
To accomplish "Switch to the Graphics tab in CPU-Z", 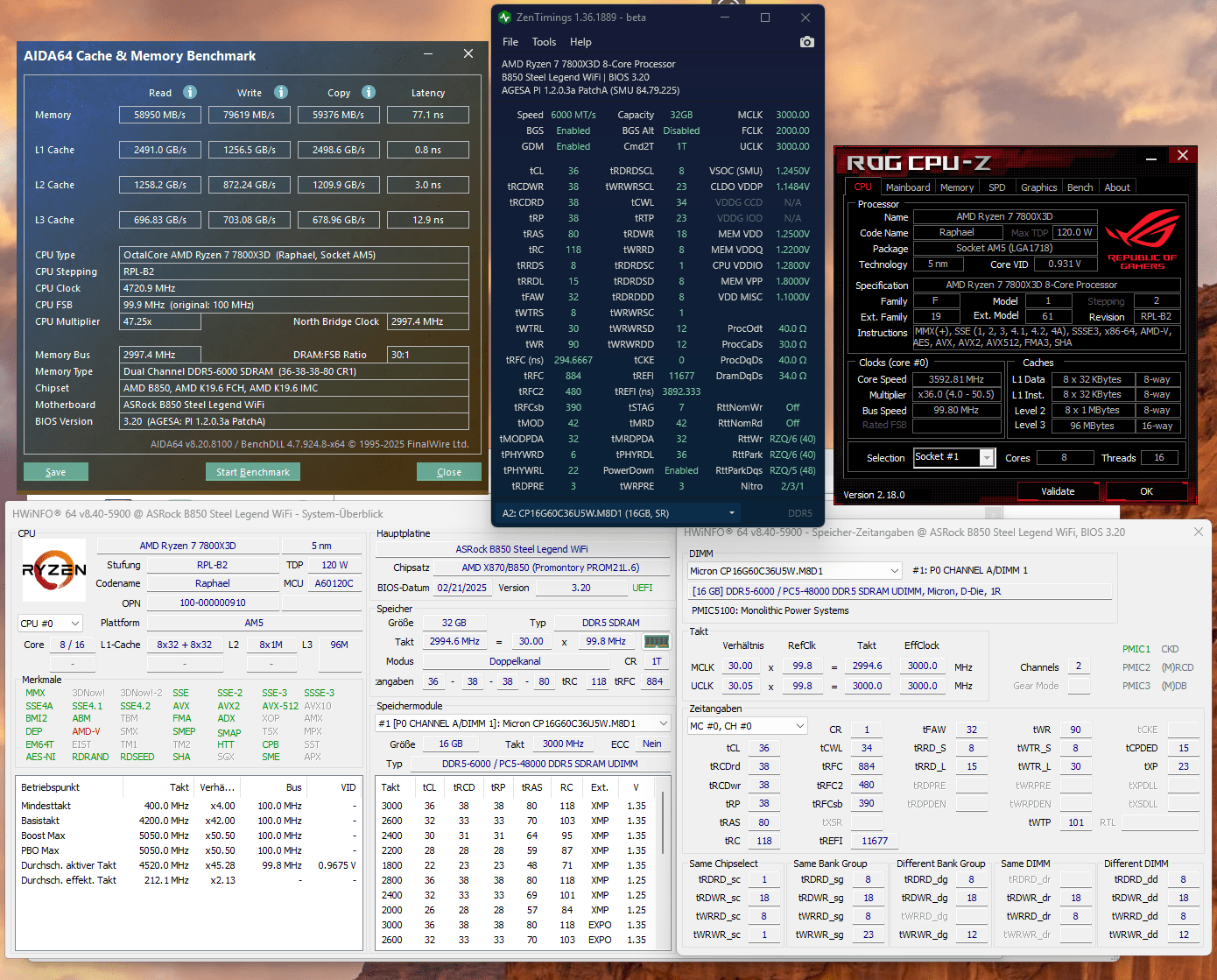I will [1039, 187].
